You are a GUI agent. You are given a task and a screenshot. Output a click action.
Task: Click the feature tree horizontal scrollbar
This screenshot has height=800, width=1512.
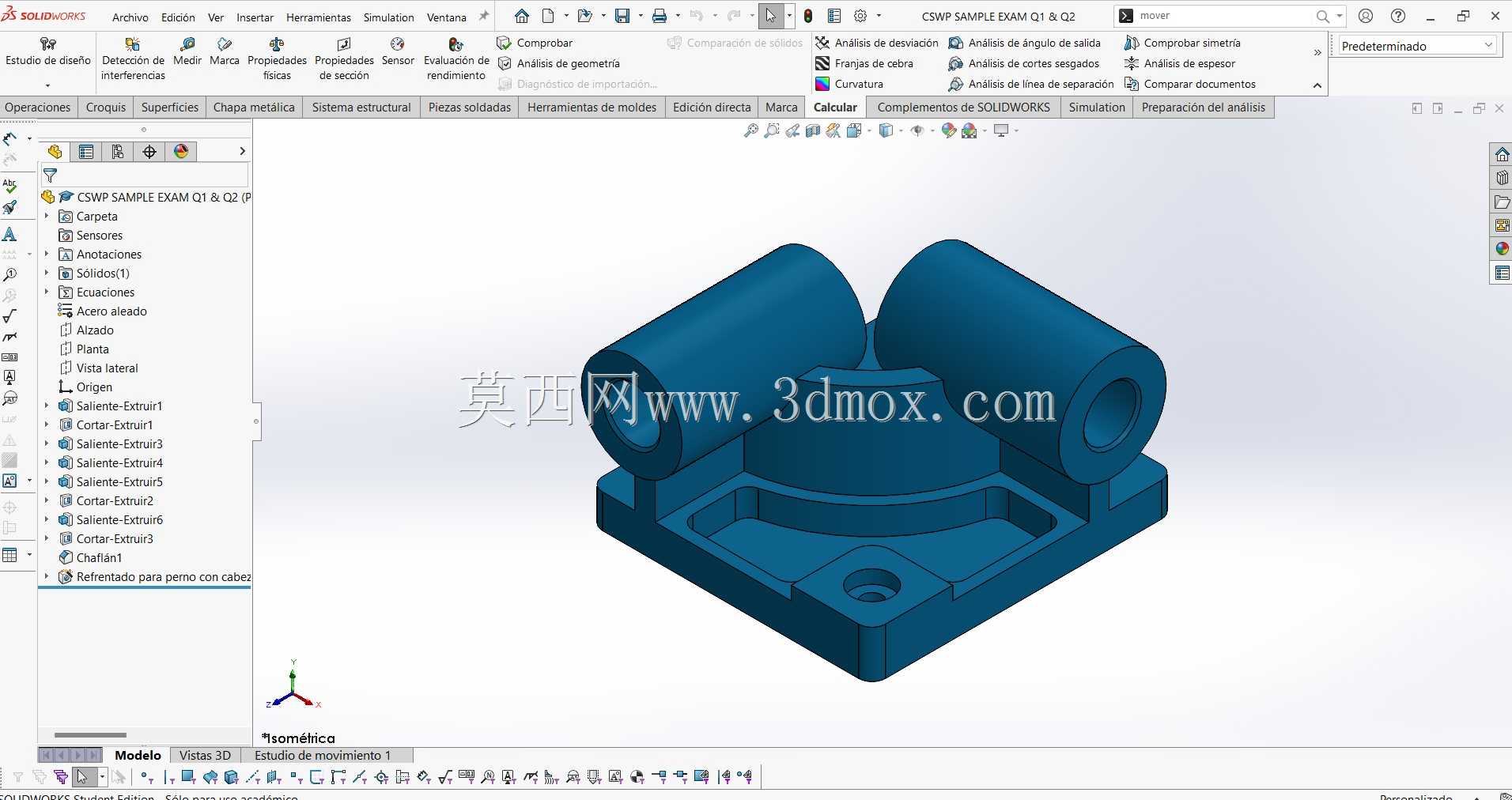90,735
